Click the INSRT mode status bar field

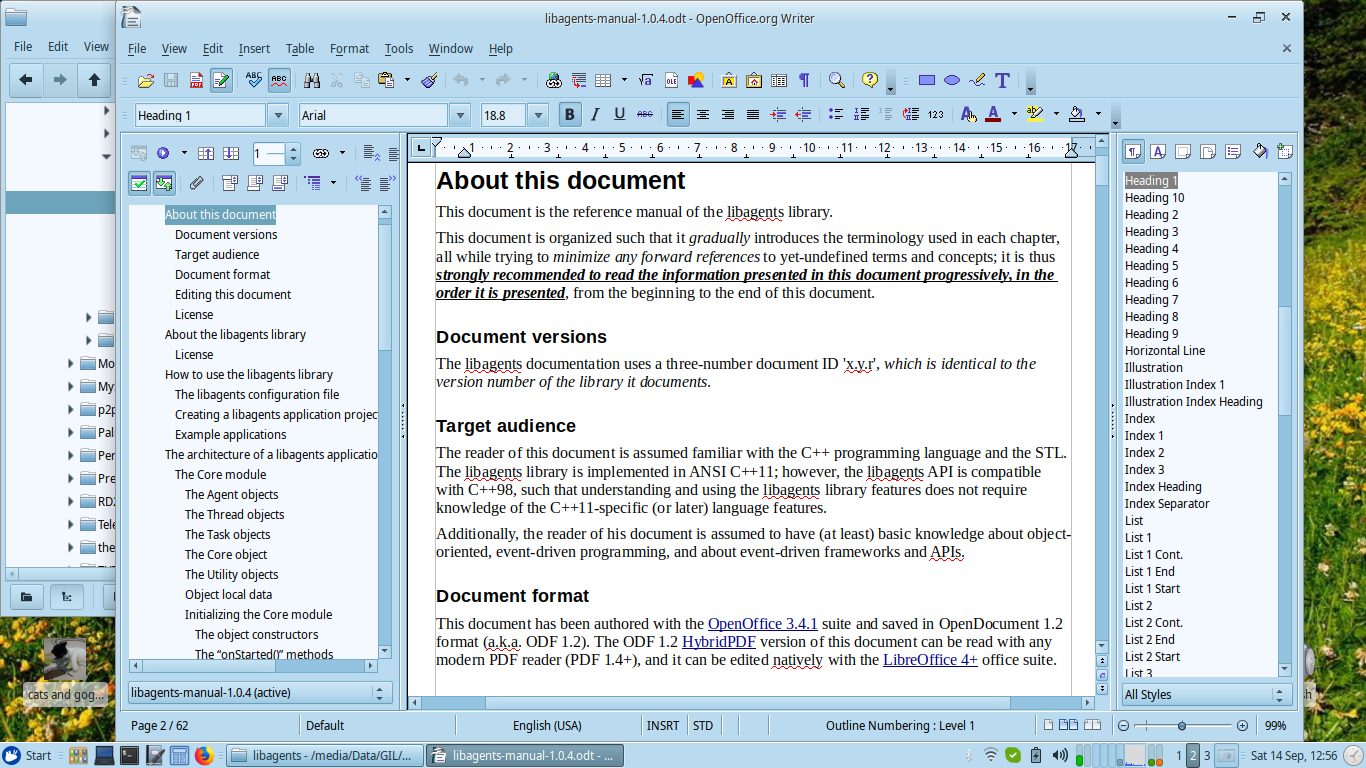[663, 725]
